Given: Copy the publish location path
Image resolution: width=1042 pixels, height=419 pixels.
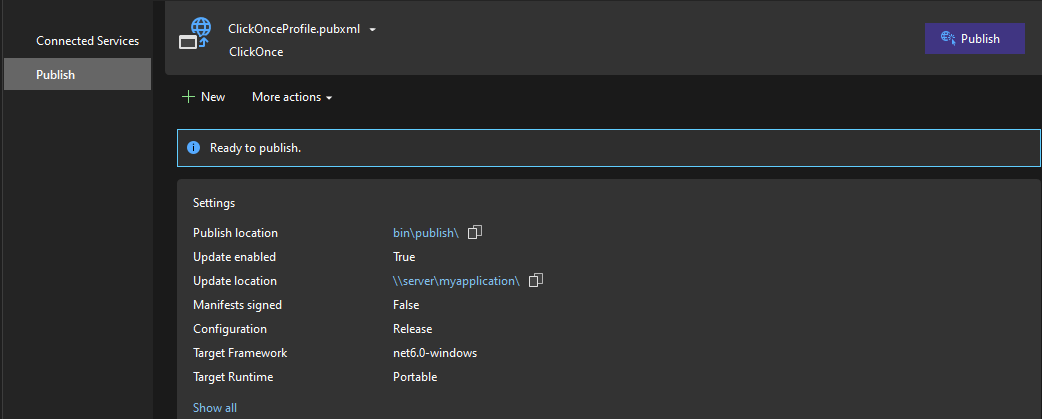Looking at the screenshot, I should coord(475,233).
